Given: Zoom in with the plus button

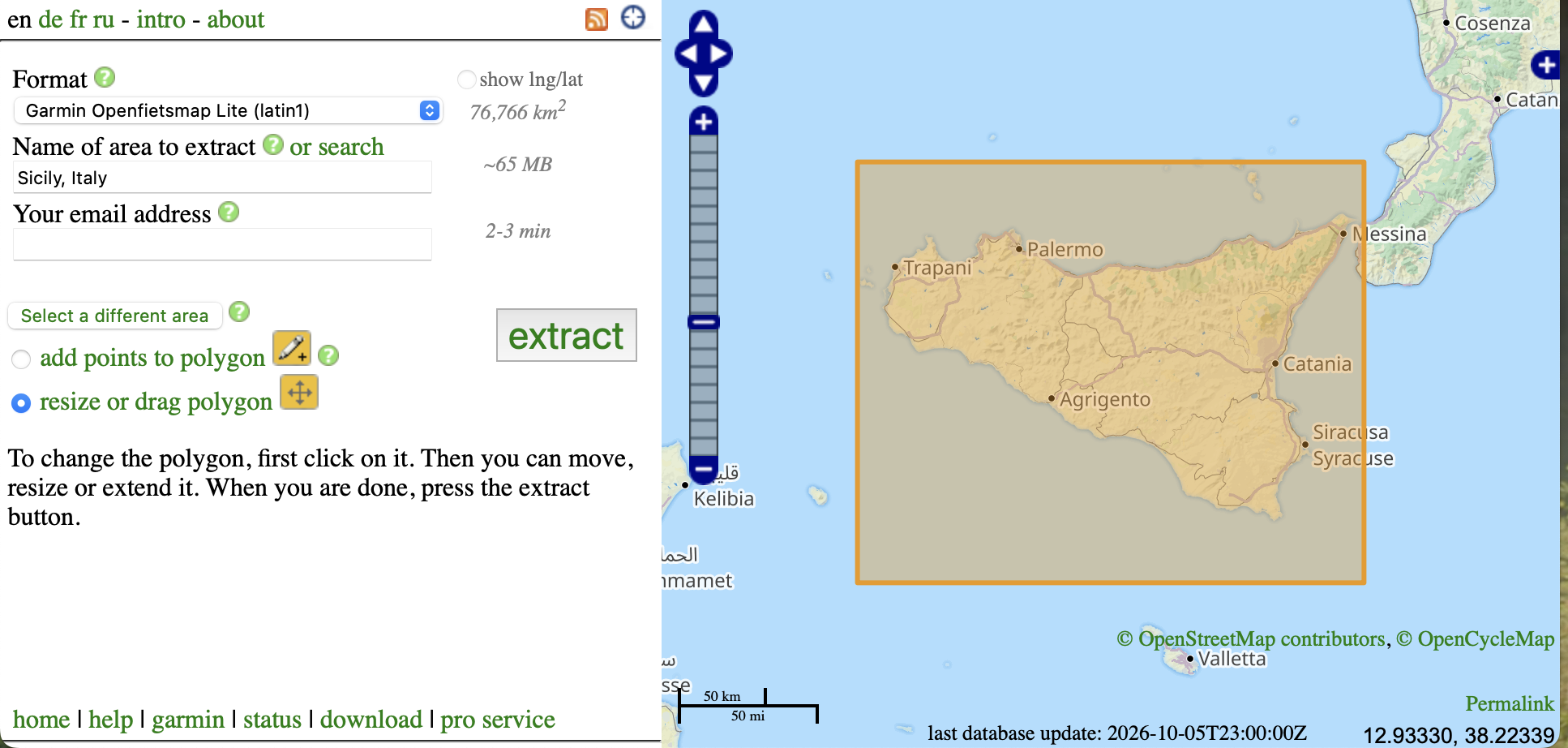Looking at the screenshot, I should click(x=704, y=122).
